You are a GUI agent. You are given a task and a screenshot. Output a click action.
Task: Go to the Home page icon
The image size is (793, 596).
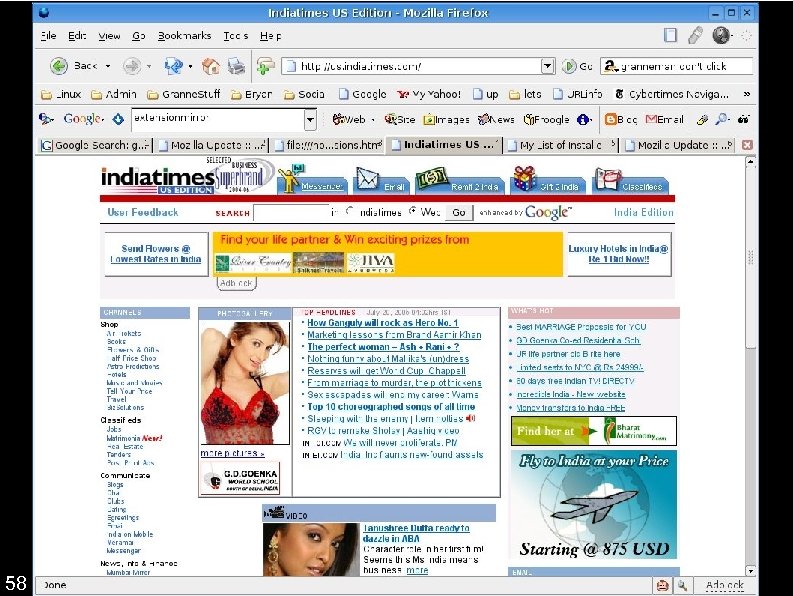[211, 66]
